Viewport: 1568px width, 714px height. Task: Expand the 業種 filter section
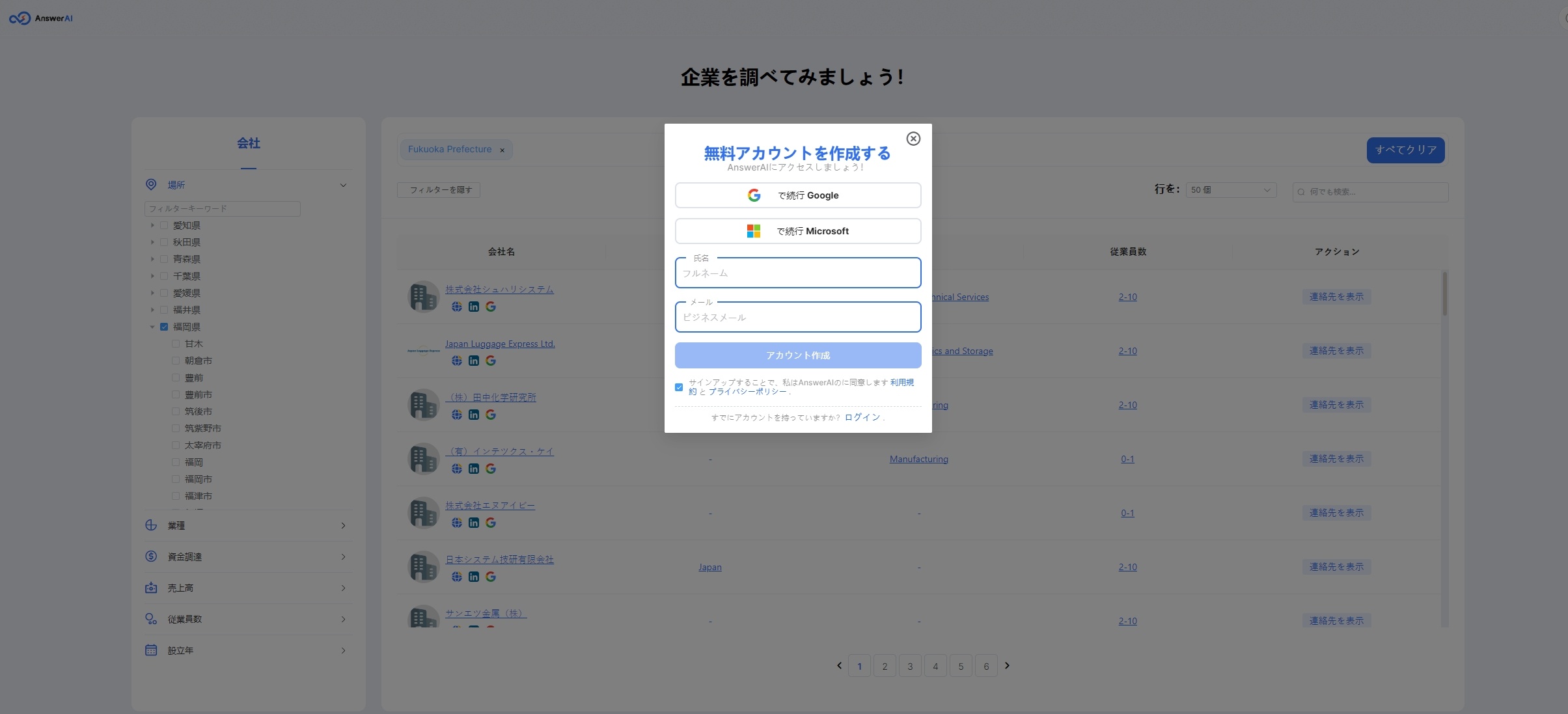pyautogui.click(x=248, y=525)
